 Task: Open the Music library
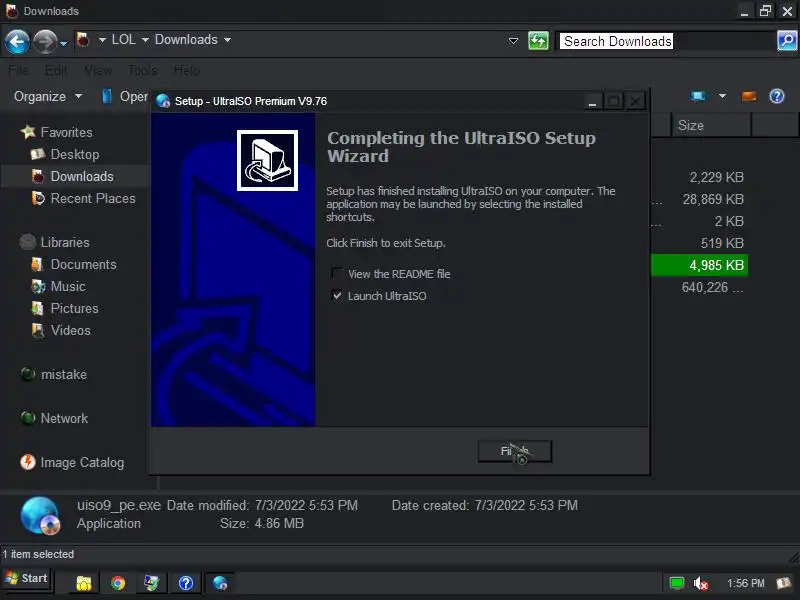coord(68,286)
